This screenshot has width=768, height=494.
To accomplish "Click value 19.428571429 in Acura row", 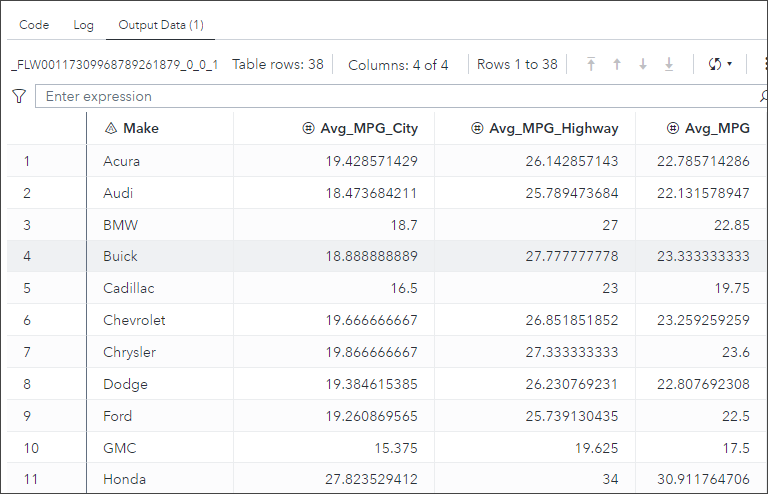I will click(371, 161).
